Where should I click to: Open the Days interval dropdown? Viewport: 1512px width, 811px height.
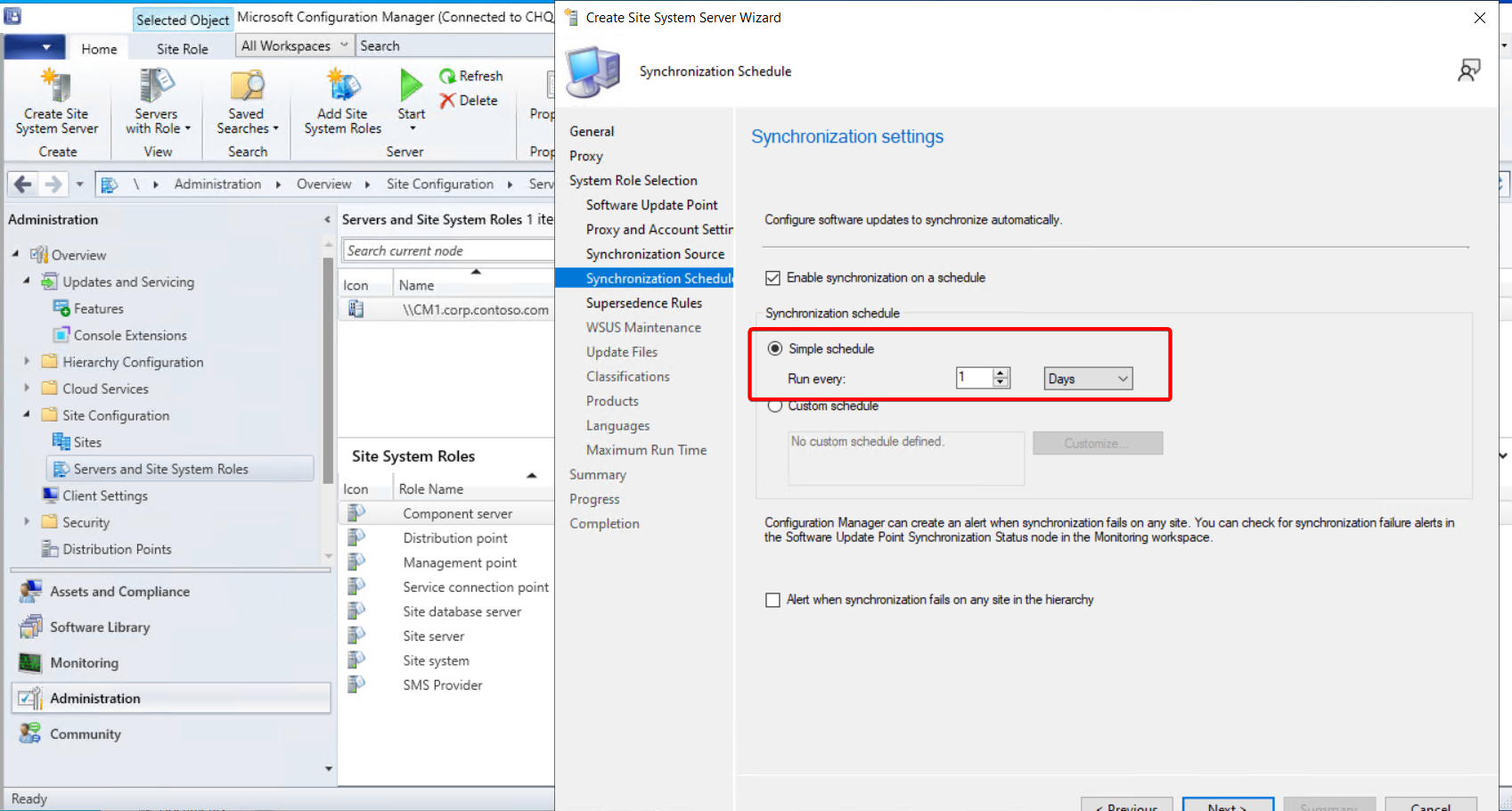(1088, 379)
